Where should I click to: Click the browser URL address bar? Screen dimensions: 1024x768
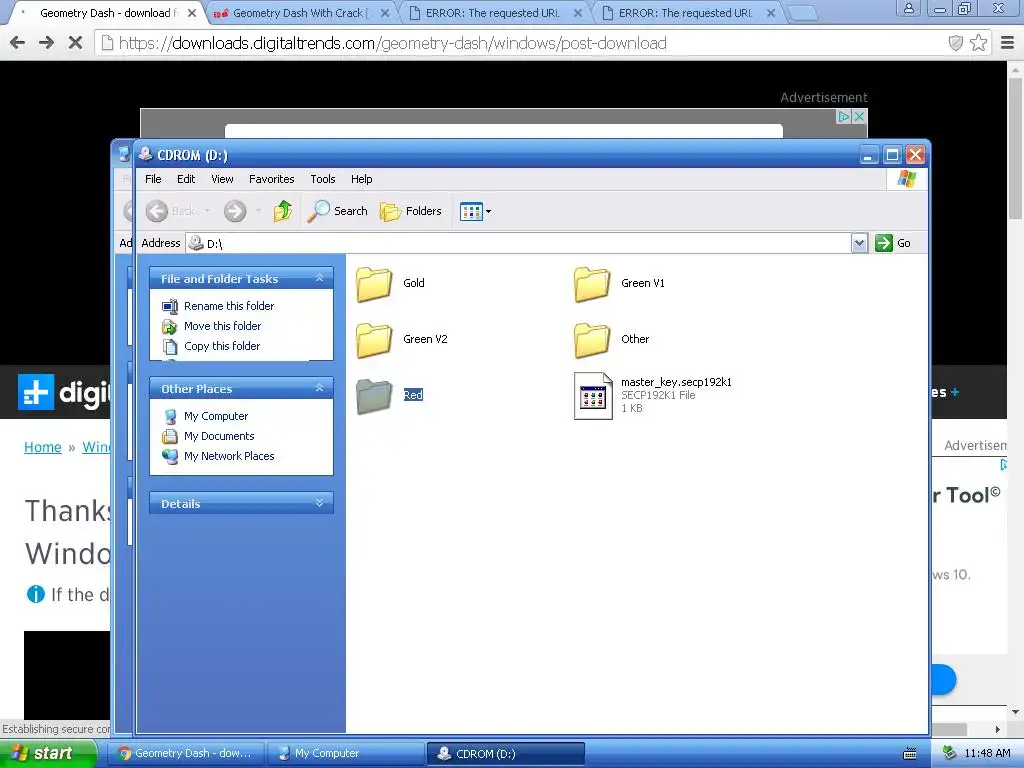coord(522,43)
